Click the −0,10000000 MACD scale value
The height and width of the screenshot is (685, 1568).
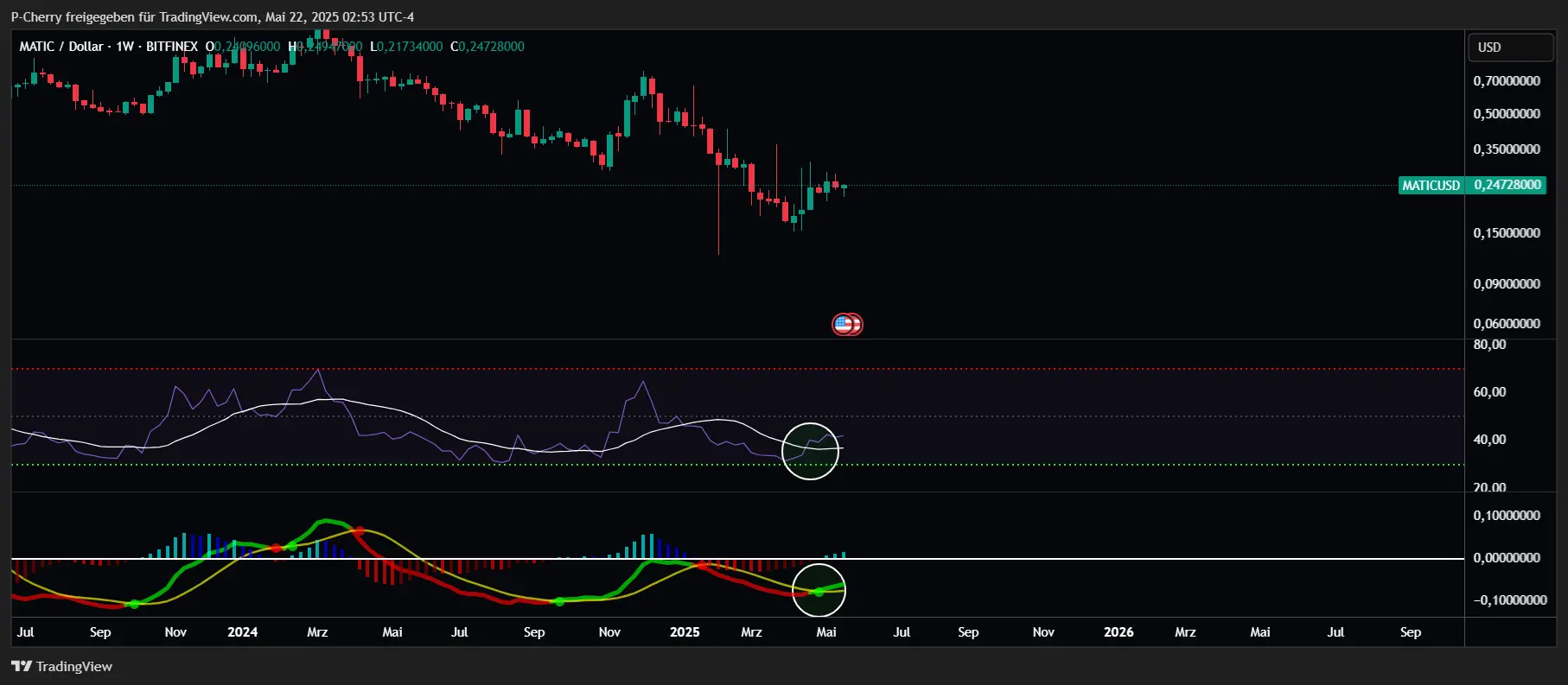tap(1510, 600)
